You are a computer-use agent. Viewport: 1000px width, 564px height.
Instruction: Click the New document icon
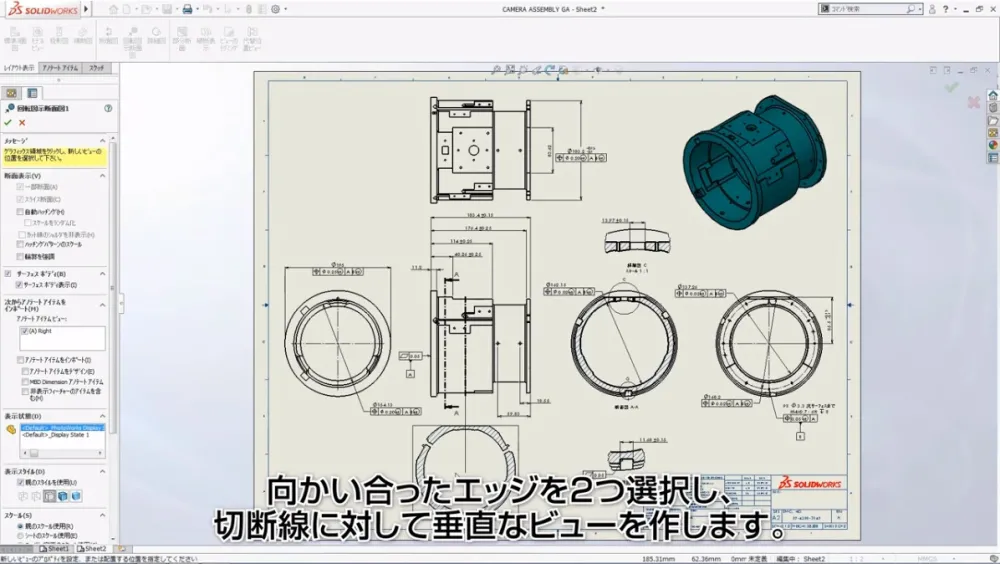pos(127,9)
